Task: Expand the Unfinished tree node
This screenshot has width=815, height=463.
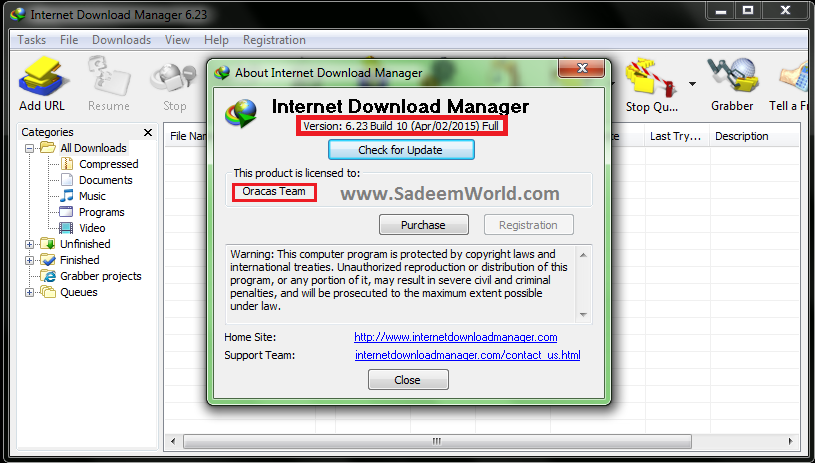Action: pos(30,244)
